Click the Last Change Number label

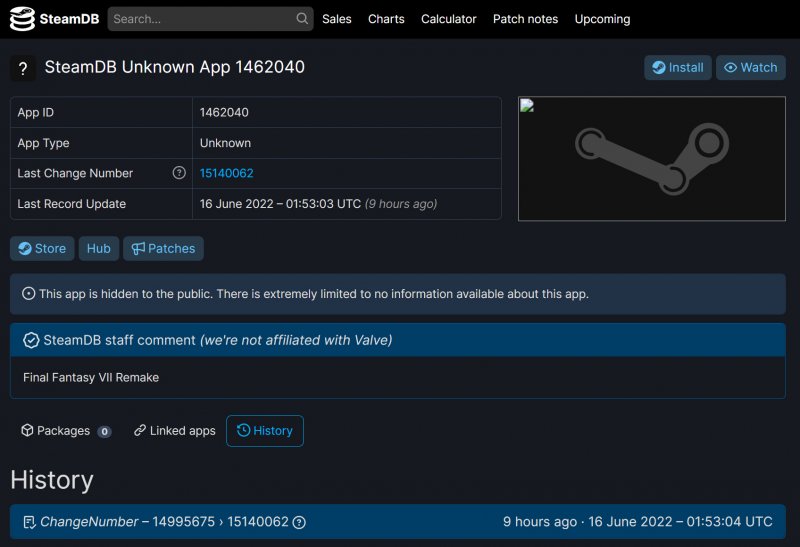pos(75,173)
